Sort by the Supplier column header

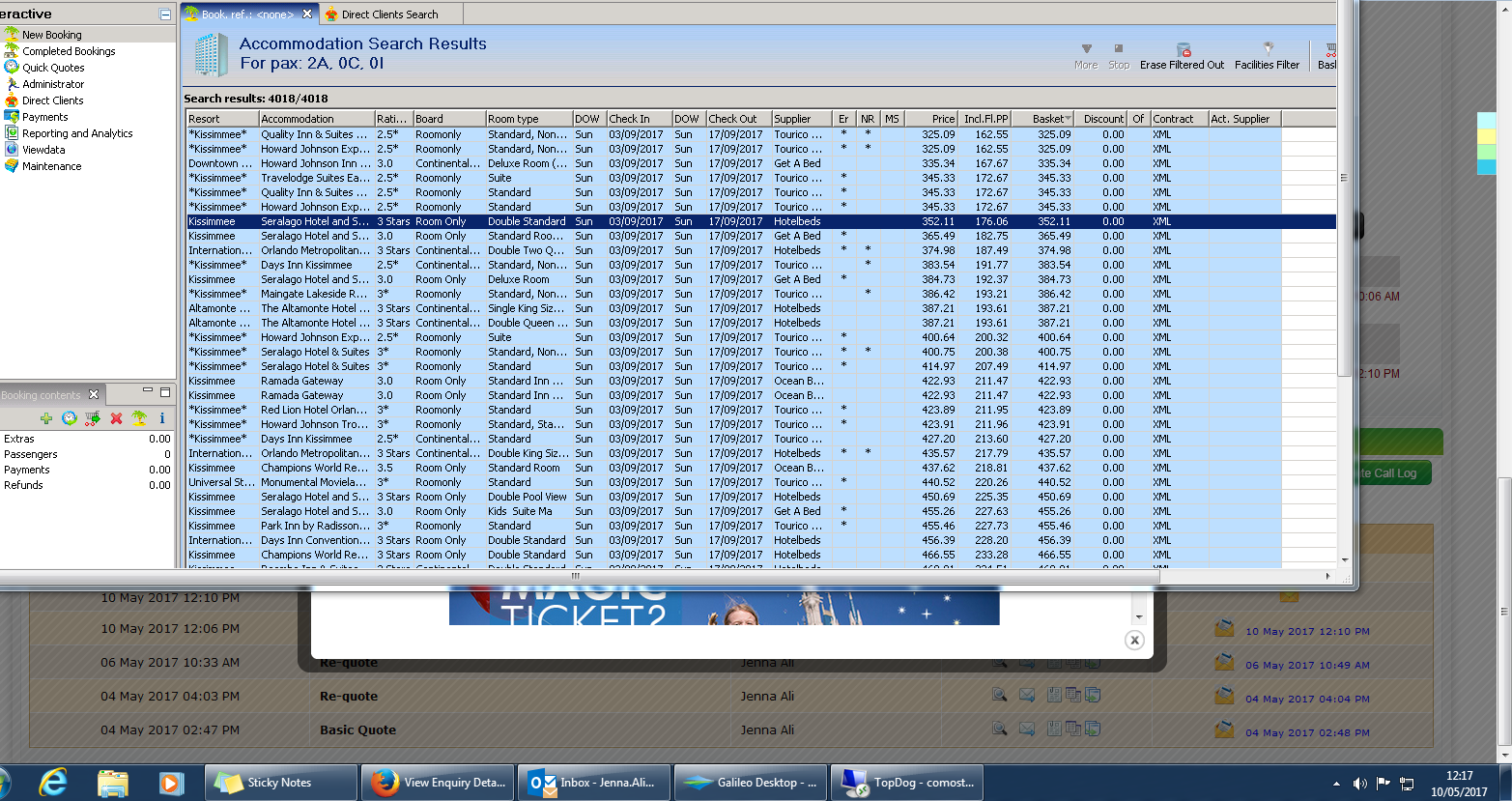(x=802, y=119)
